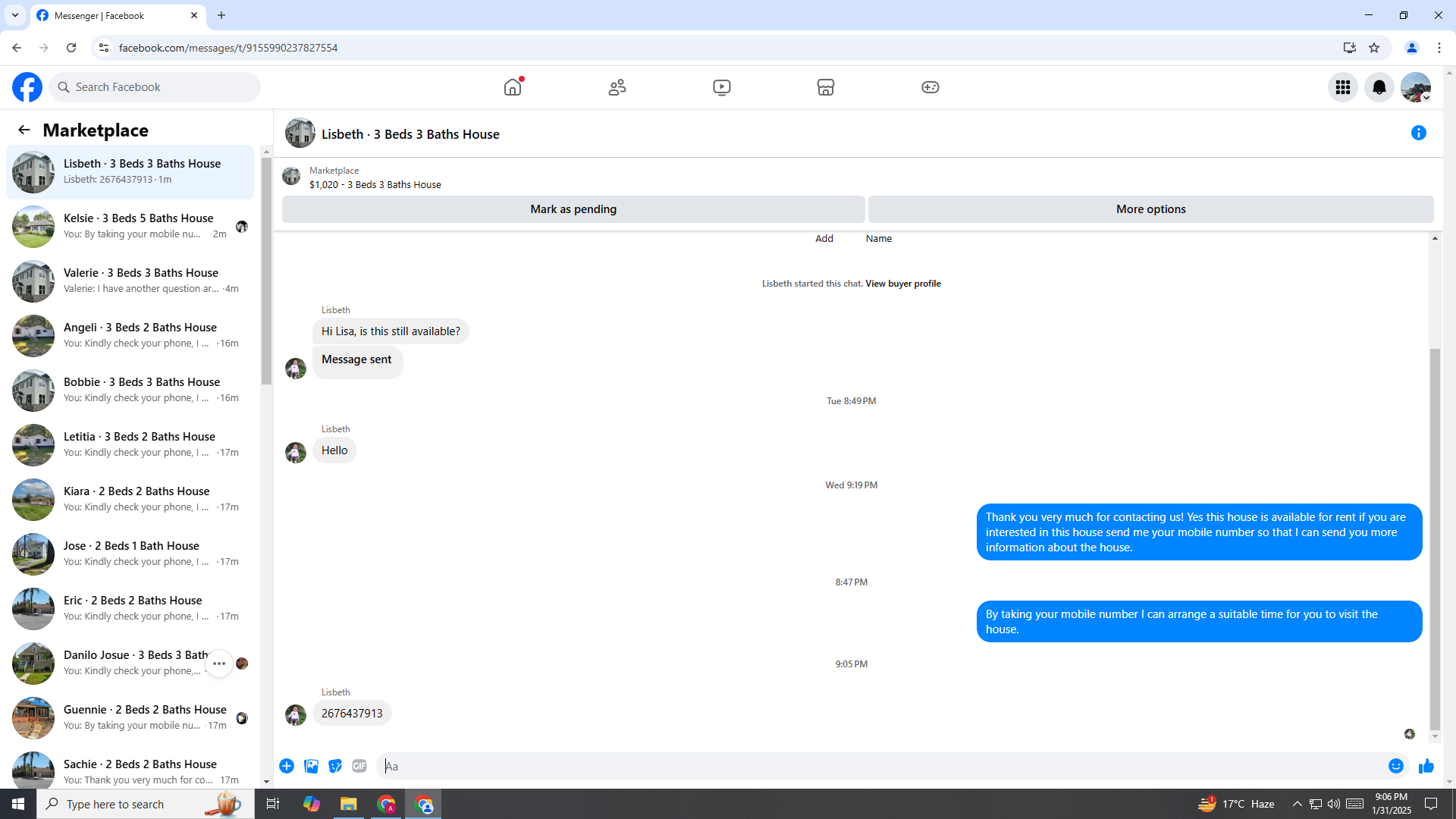Open View buyer profile link
The width and height of the screenshot is (1456, 819).
pyautogui.click(x=902, y=284)
